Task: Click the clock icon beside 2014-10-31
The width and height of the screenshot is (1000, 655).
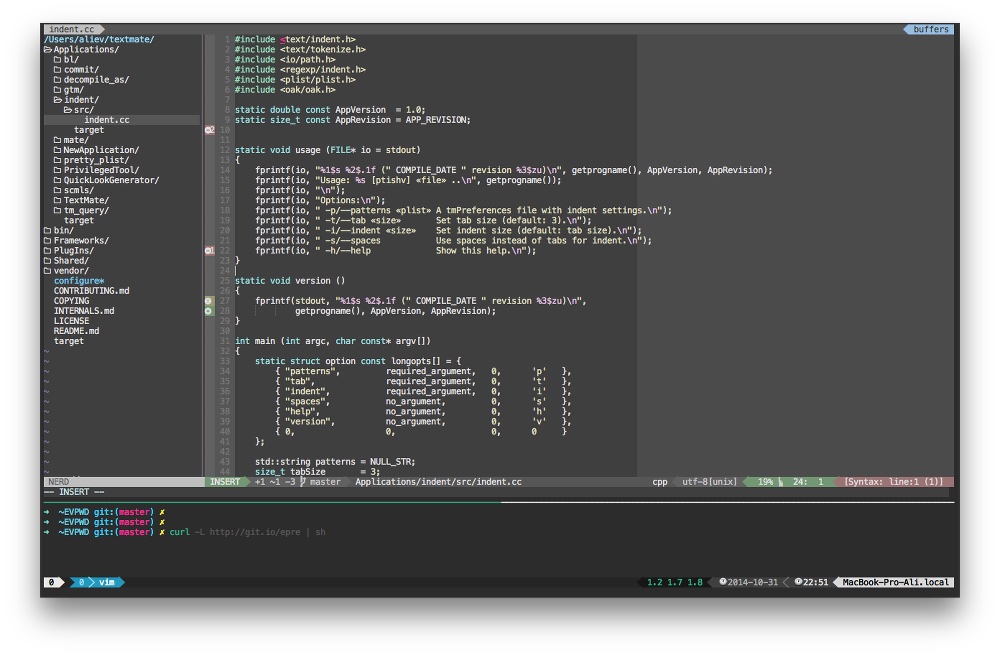Action: 723,582
